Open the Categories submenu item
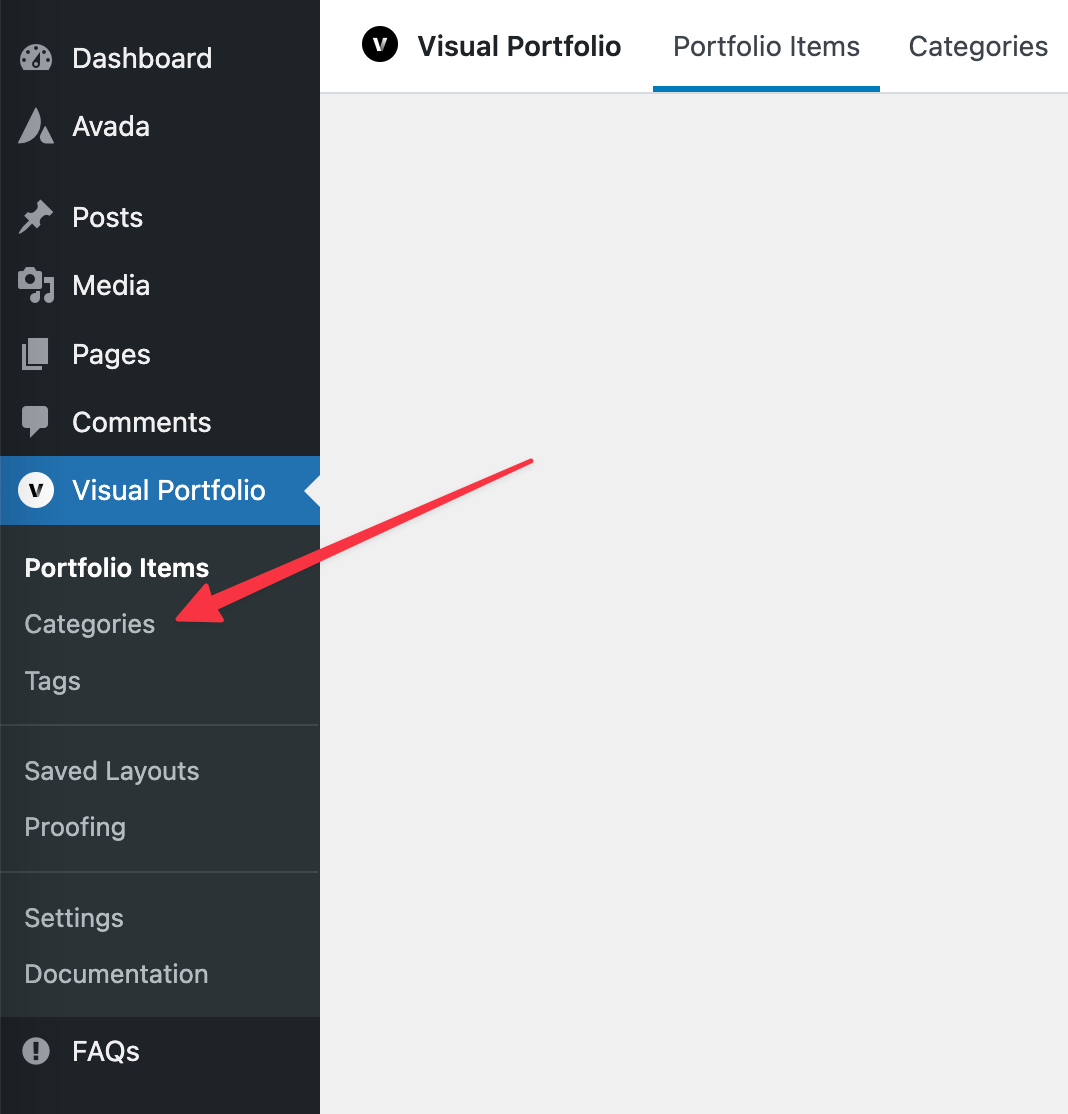This screenshot has height=1114, width=1068. coord(90,624)
